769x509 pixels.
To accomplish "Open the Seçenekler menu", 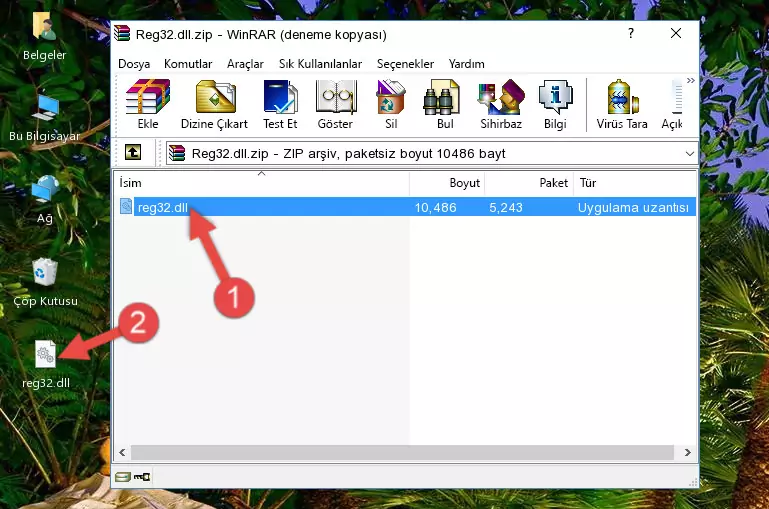I will click(x=405, y=64).
